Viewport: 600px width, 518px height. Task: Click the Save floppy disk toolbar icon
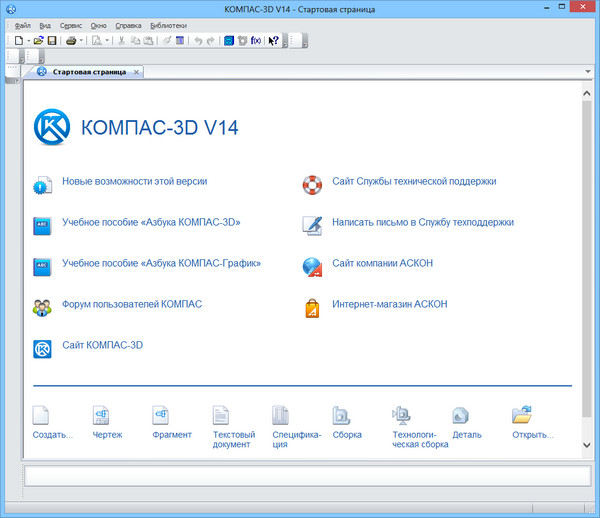pyautogui.click(x=52, y=40)
